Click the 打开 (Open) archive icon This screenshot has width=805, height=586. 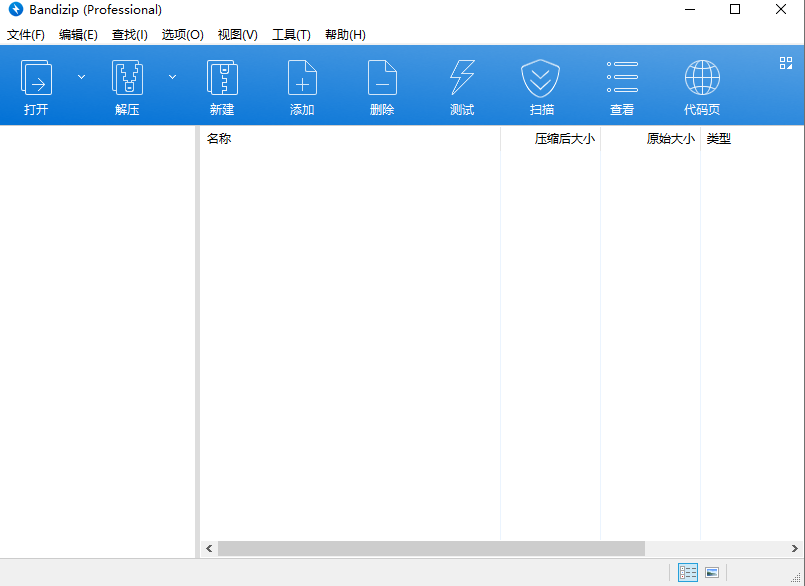click(x=36, y=78)
